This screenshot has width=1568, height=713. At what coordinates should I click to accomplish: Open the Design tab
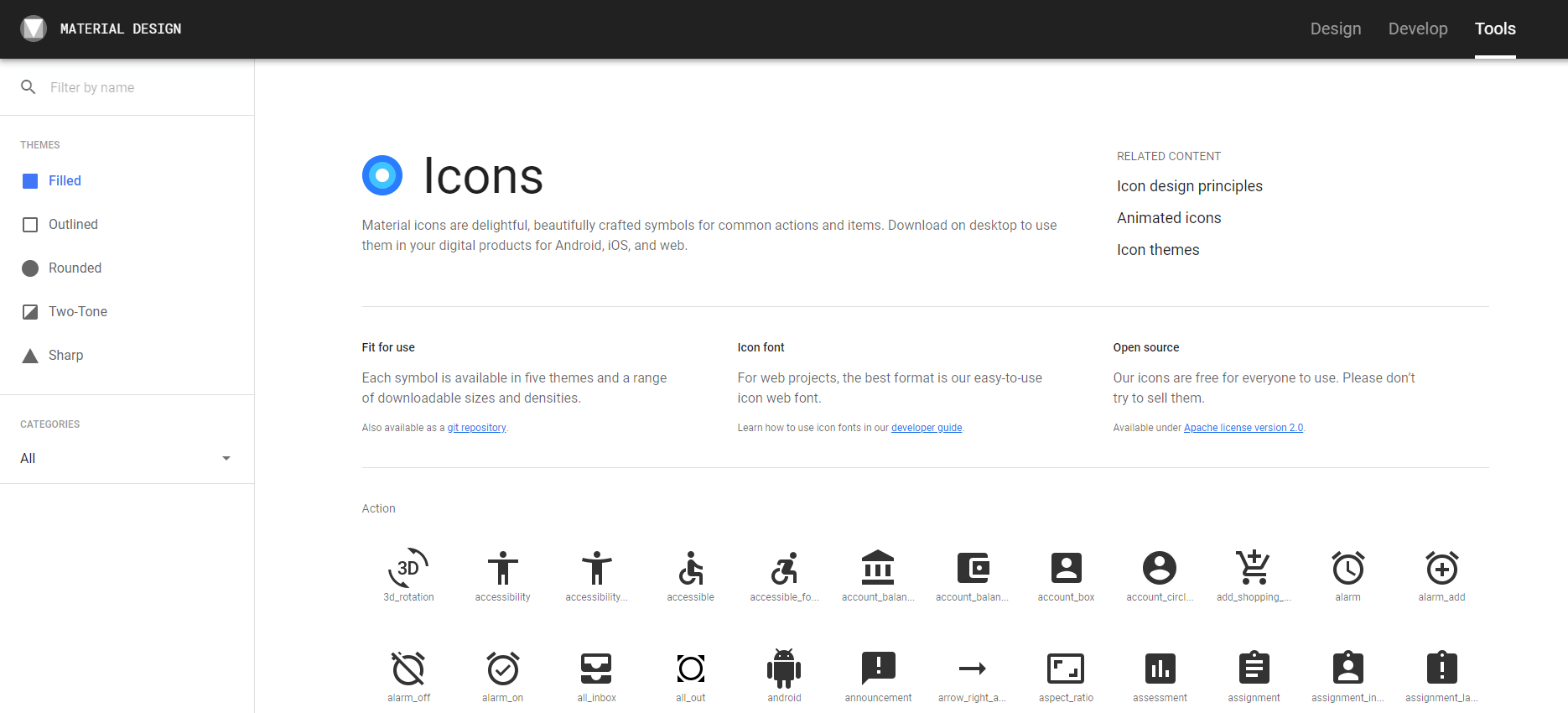(1335, 29)
